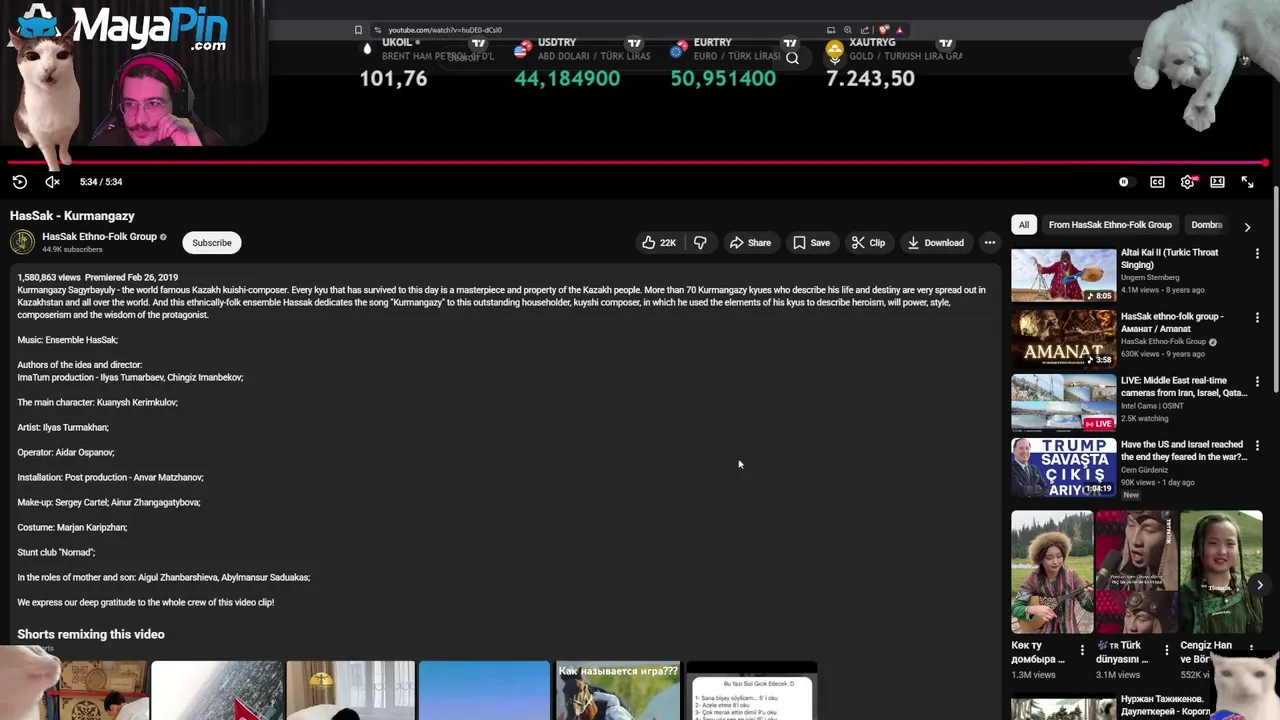Viewport: 1280px width, 720px height.
Task: Subscribe to HasSak Ethno-Folk Group
Action: [212, 243]
